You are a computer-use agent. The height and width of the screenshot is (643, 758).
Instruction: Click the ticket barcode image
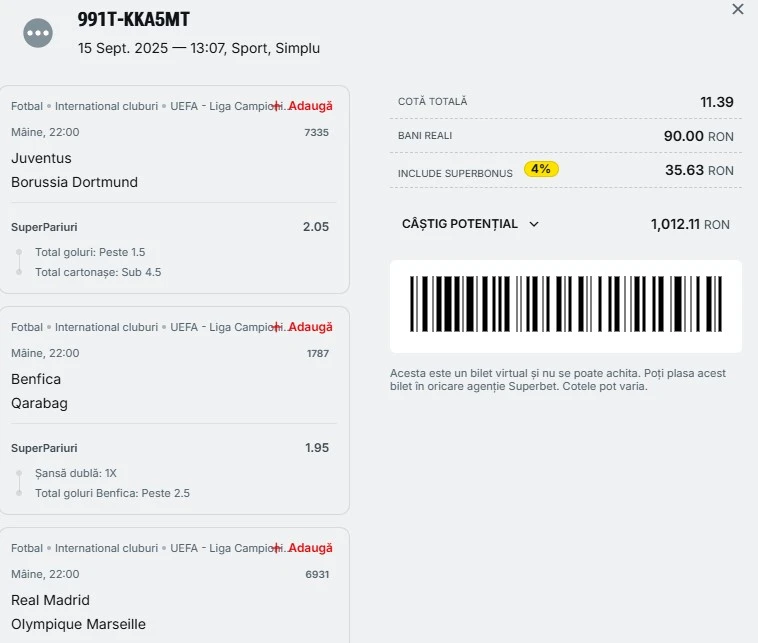point(566,305)
